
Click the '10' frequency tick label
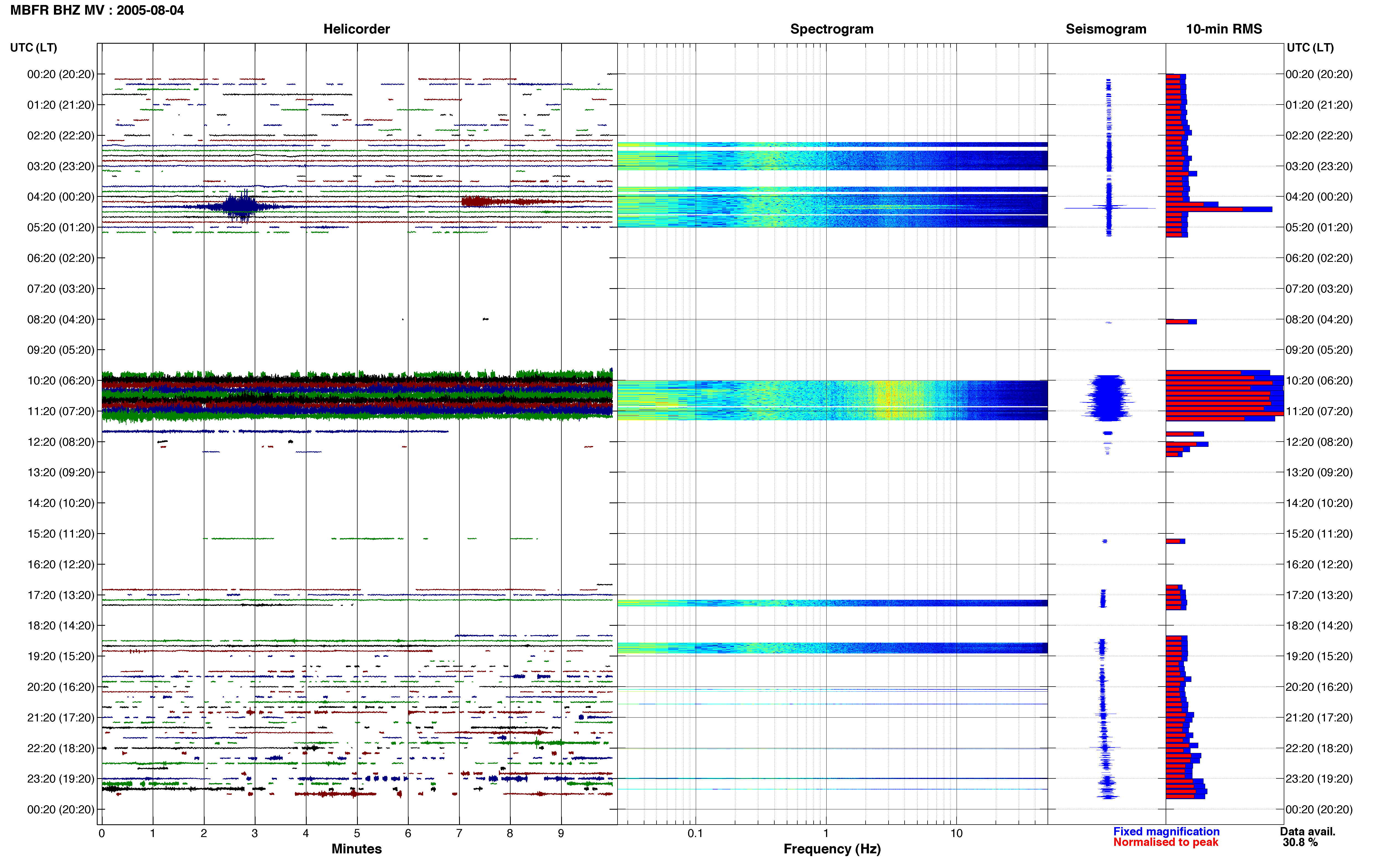(956, 833)
